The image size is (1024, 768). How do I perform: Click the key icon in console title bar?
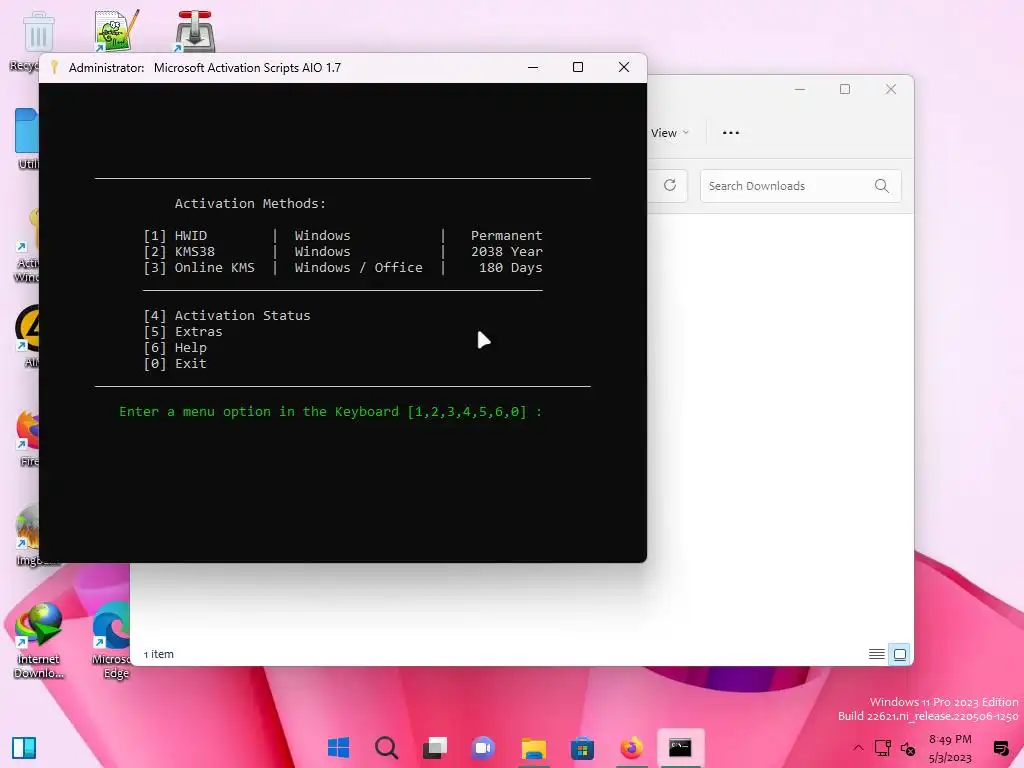point(54,67)
